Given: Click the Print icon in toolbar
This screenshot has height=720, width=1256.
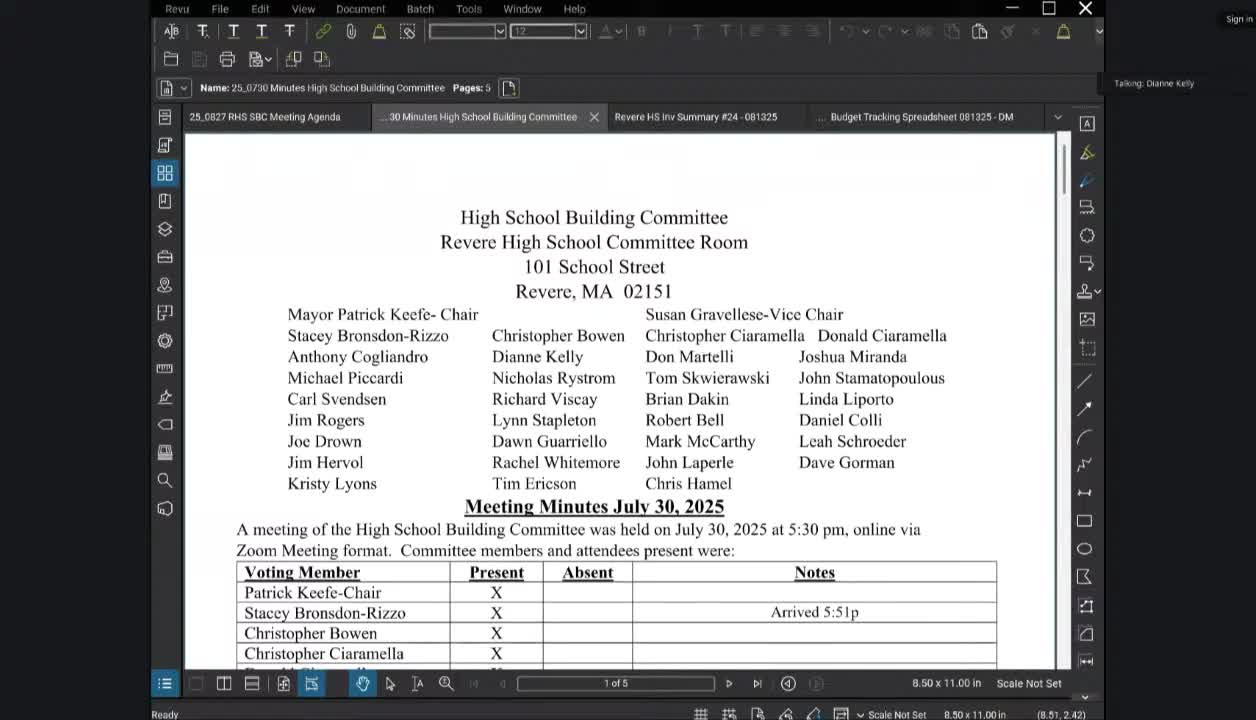Looking at the screenshot, I should tap(227, 59).
